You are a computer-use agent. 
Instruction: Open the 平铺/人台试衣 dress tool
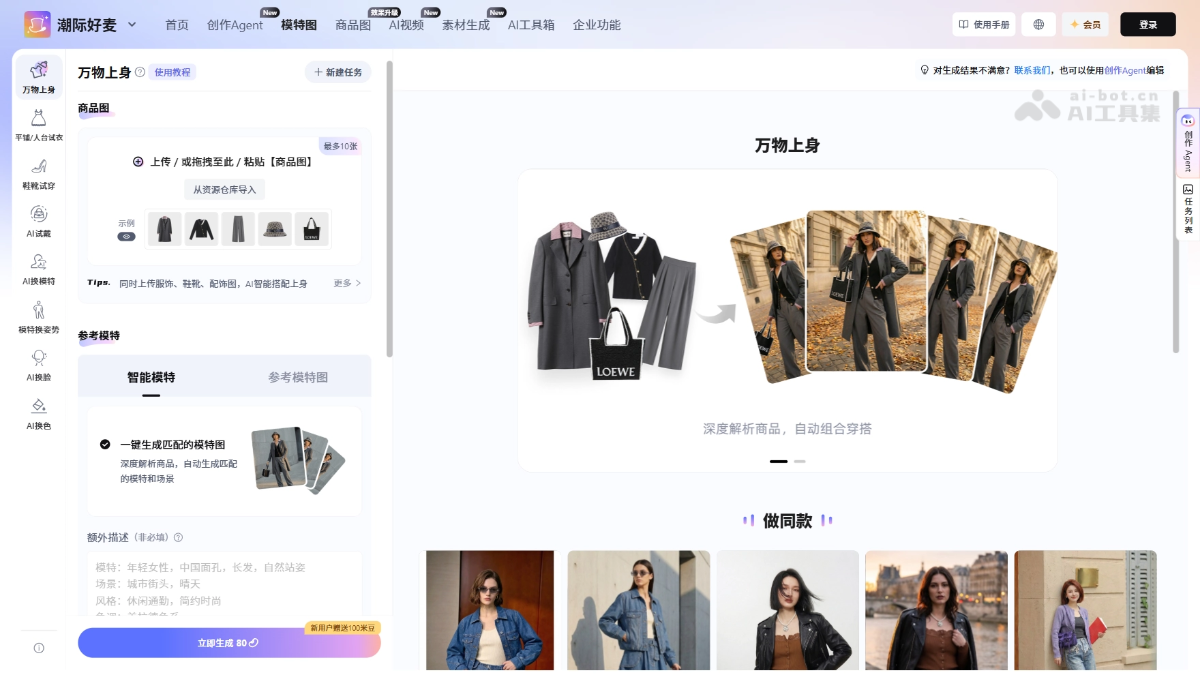point(38,125)
